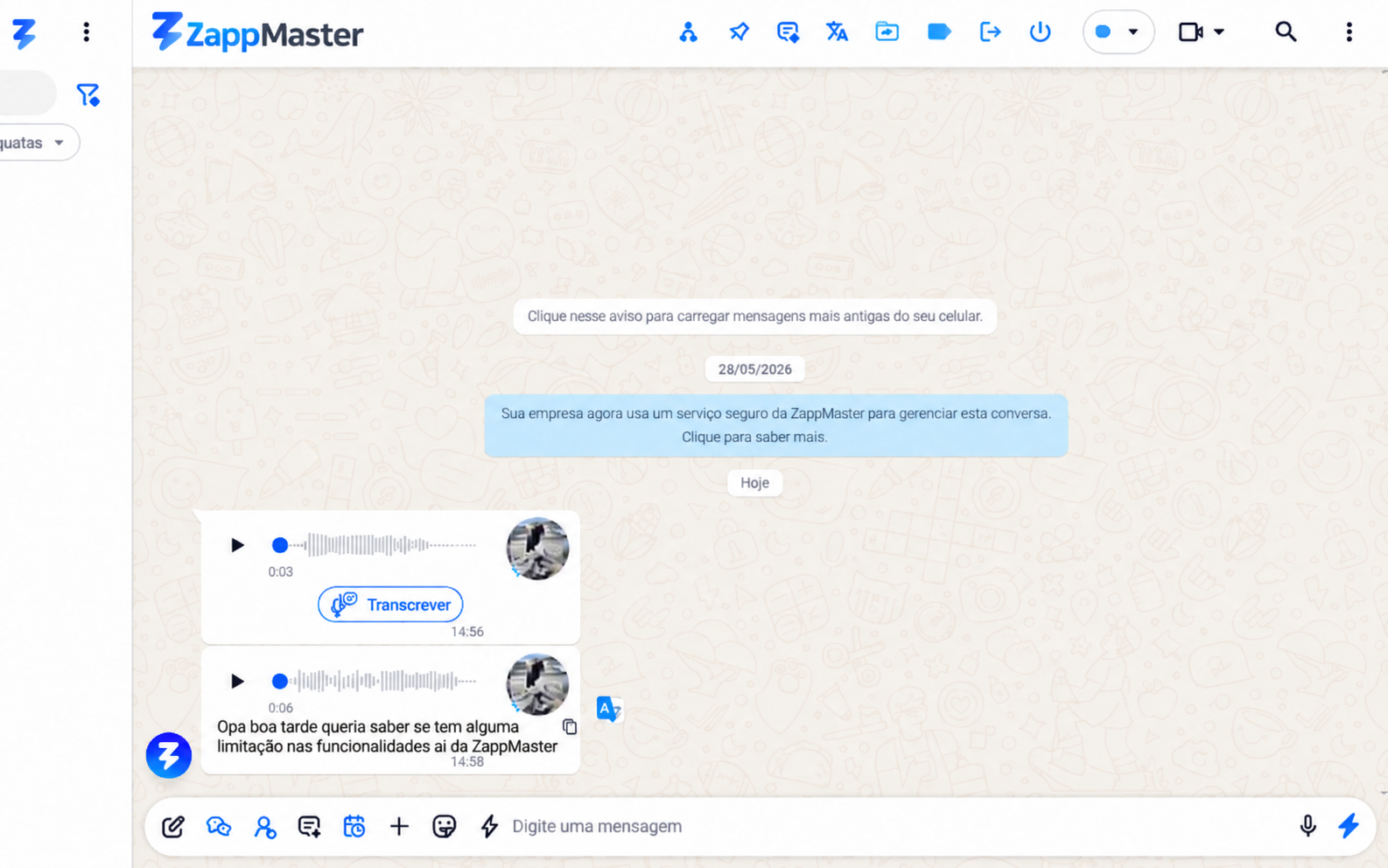Seek within the 0:06 audio waveform slider
Viewport: 1388px width, 868px height.
coord(375,681)
